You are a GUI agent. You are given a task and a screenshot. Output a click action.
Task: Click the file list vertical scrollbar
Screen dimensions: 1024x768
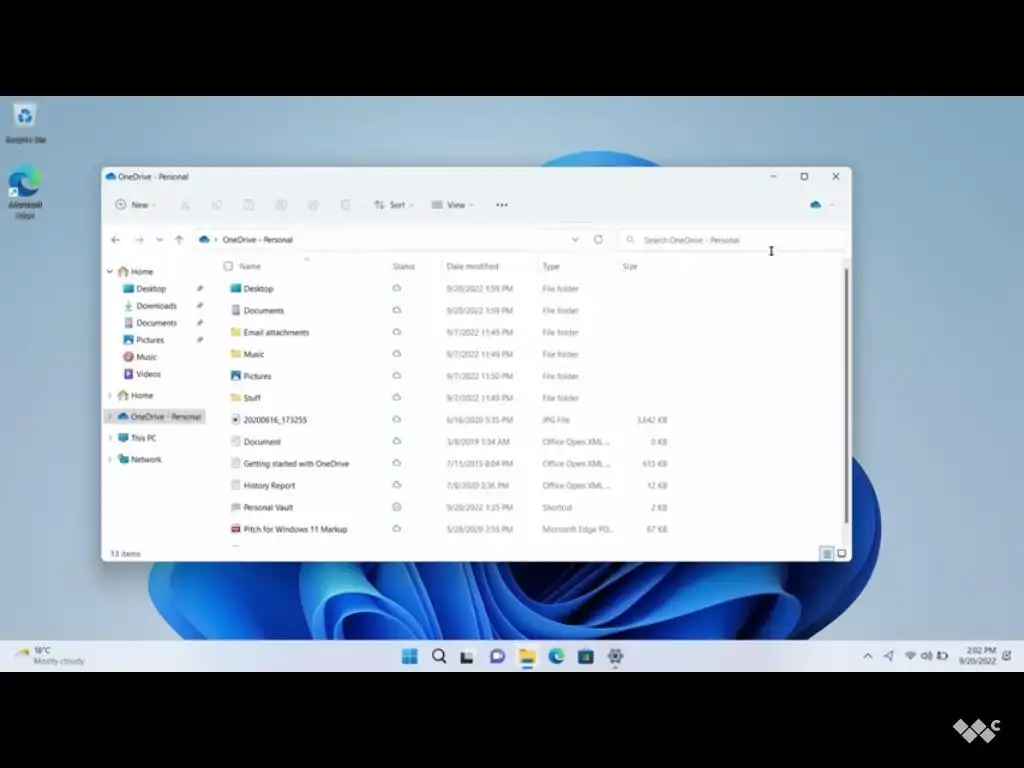pos(846,395)
